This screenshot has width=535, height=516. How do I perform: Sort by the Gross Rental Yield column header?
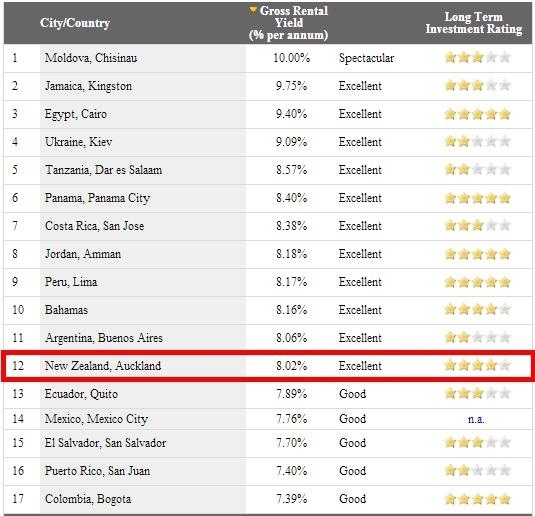[289, 23]
